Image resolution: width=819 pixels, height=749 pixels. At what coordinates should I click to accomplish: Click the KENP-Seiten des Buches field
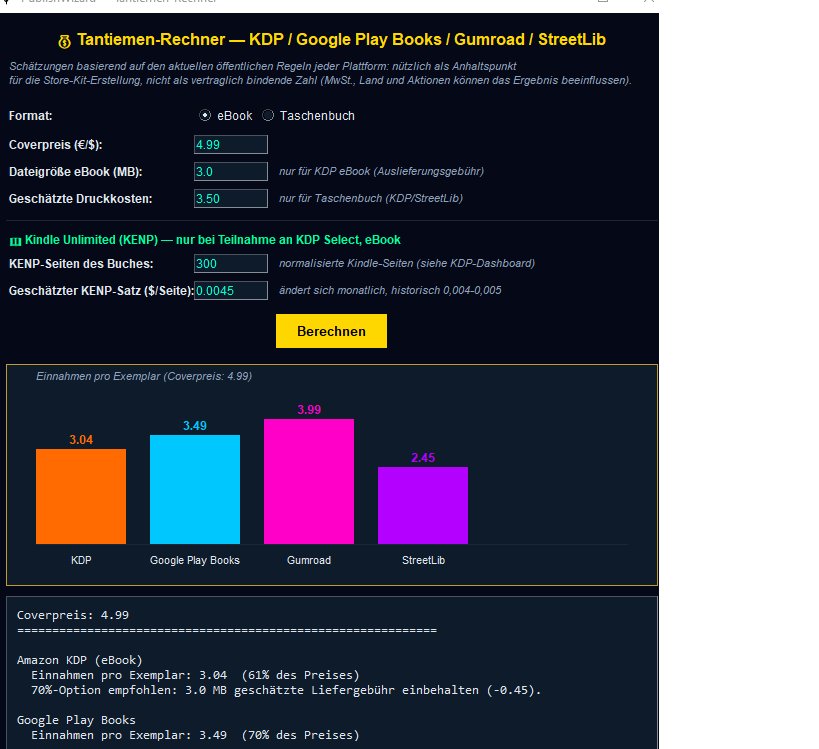coord(231,264)
